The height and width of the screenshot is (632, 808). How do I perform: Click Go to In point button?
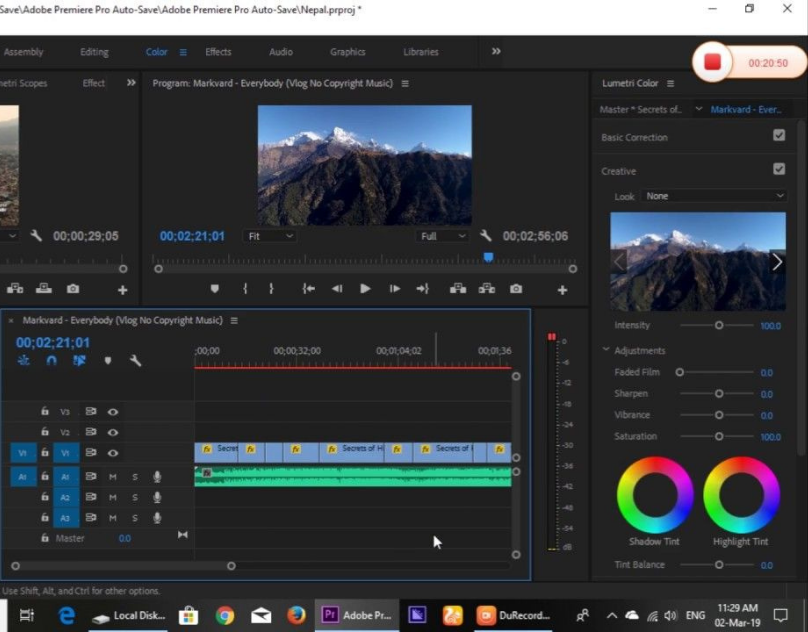pos(308,289)
